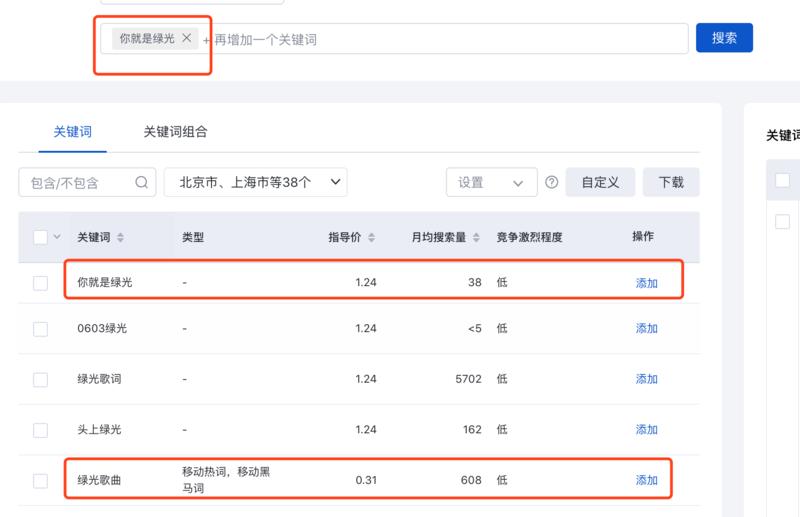
Task: Click the 0.31 guide price value
Action: (x=366, y=480)
